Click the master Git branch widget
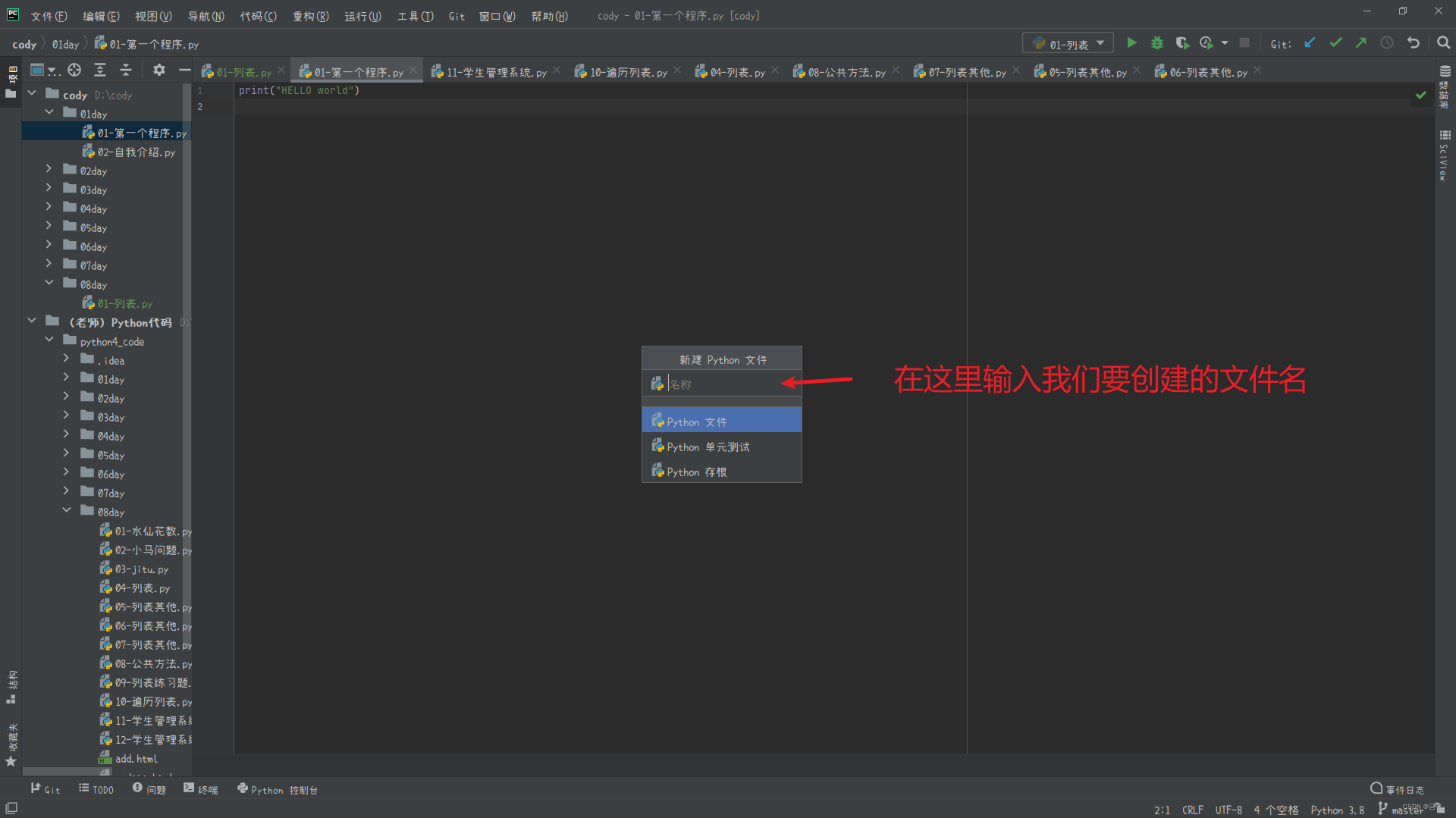This screenshot has height=818, width=1456. coord(1400,810)
